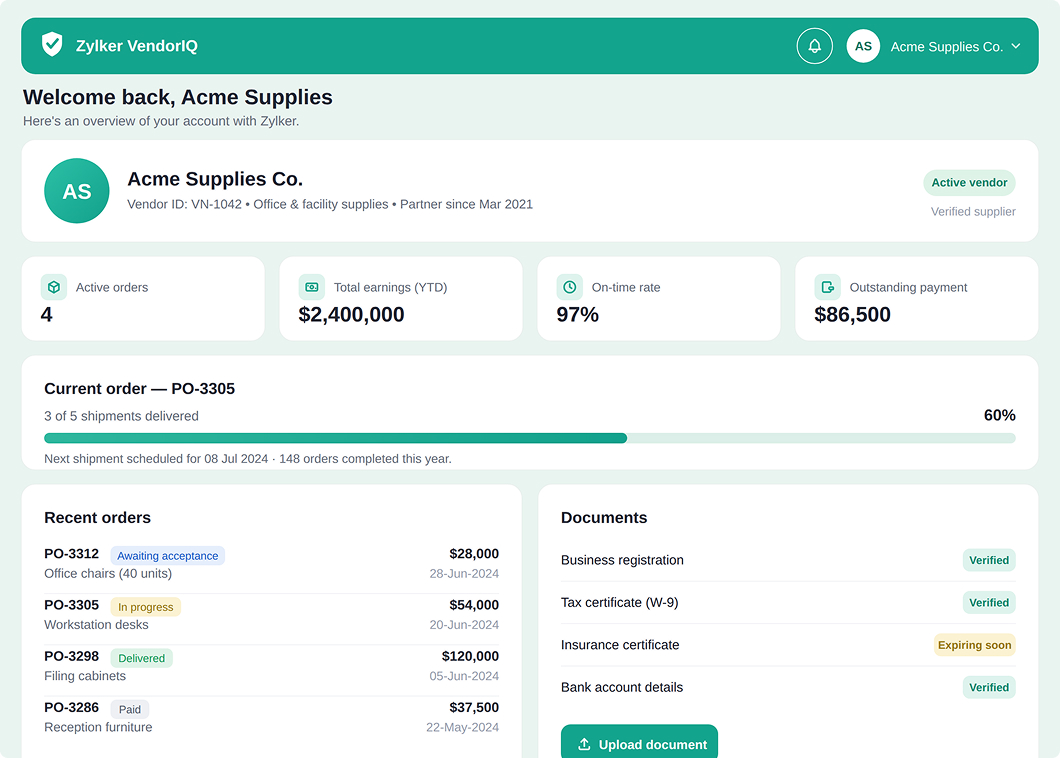This screenshot has height=758, width=1060.
Task: Click the $2,400,000 total earnings value
Action: tap(352, 314)
